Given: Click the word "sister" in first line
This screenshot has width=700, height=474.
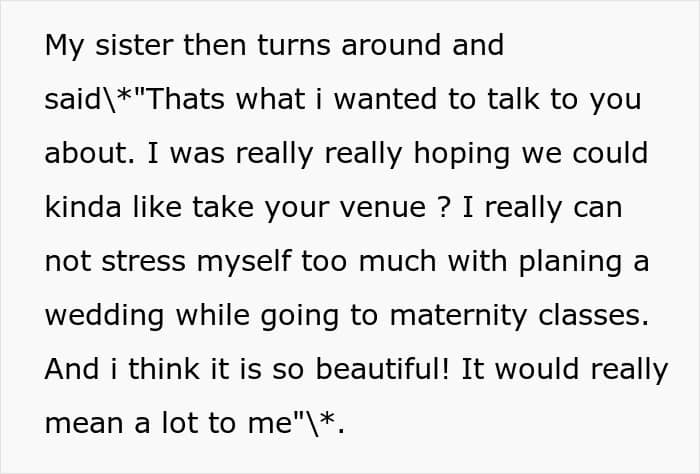Looking at the screenshot, I should pyautogui.click(x=134, y=45).
